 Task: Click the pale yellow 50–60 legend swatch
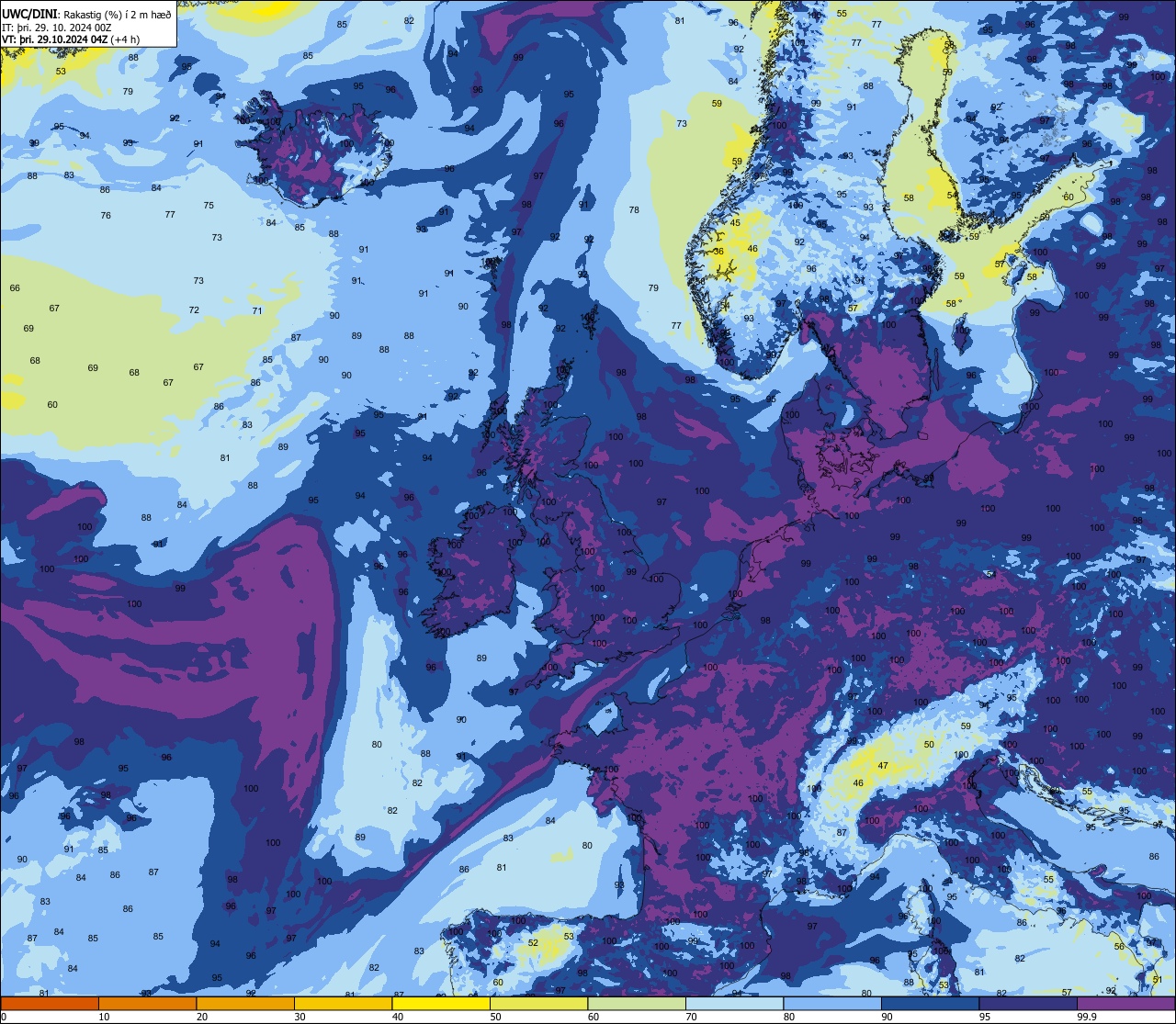tap(538, 1003)
